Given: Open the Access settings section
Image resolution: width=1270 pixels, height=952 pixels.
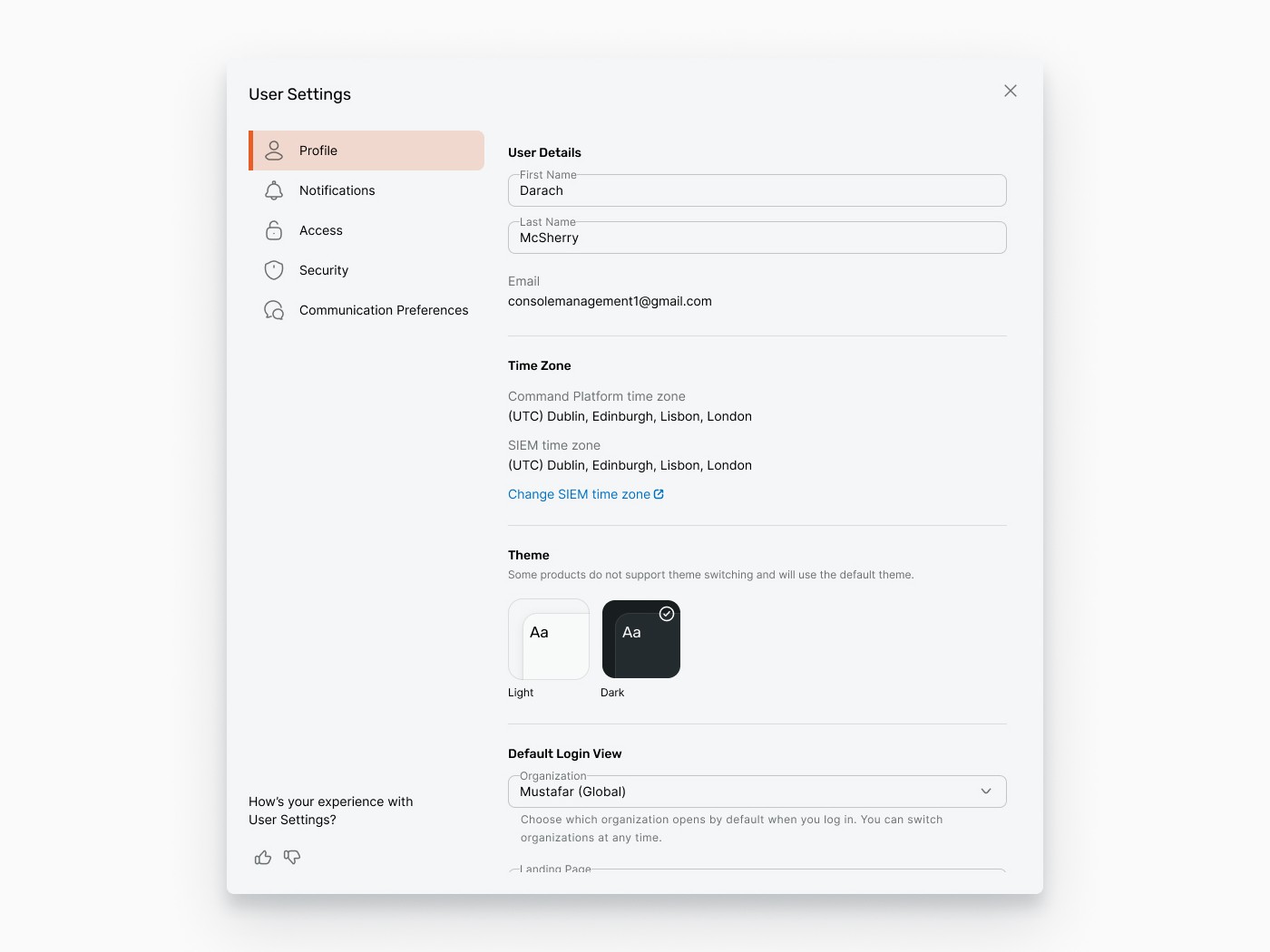Looking at the screenshot, I should tap(366, 230).
